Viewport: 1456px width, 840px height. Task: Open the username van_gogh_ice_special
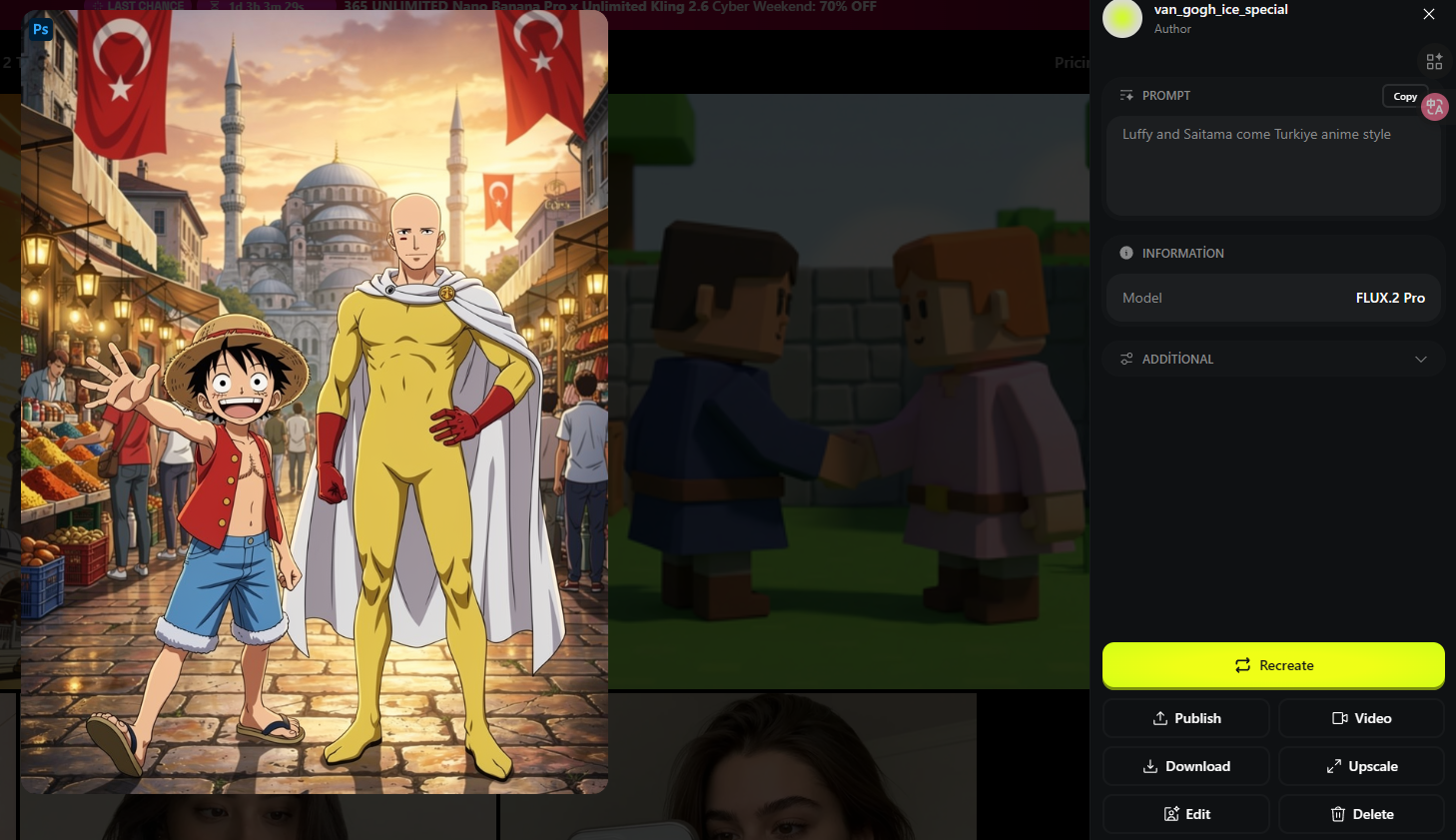point(1220,10)
